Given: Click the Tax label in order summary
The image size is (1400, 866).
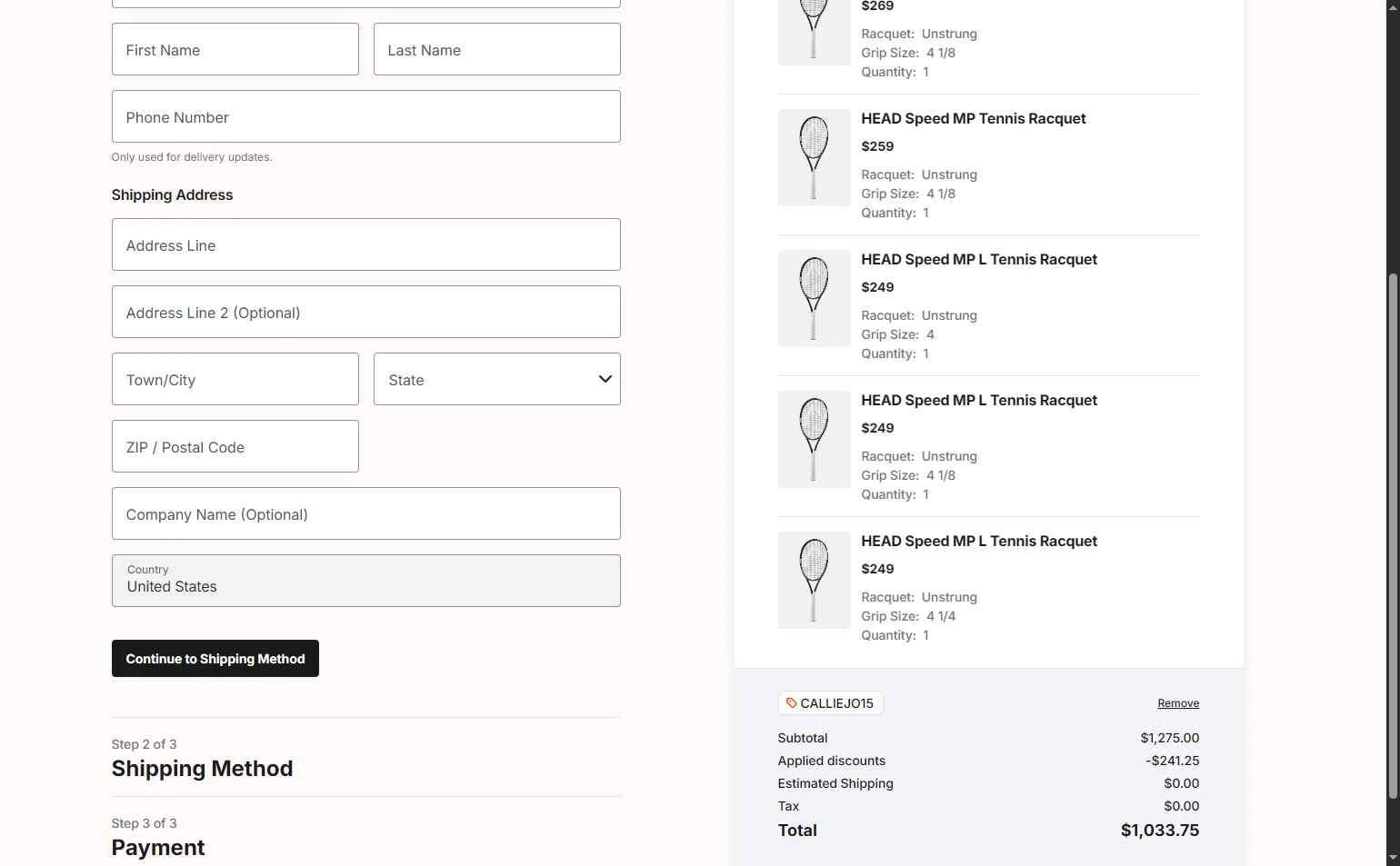Looking at the screenshot, I should 788,806.
